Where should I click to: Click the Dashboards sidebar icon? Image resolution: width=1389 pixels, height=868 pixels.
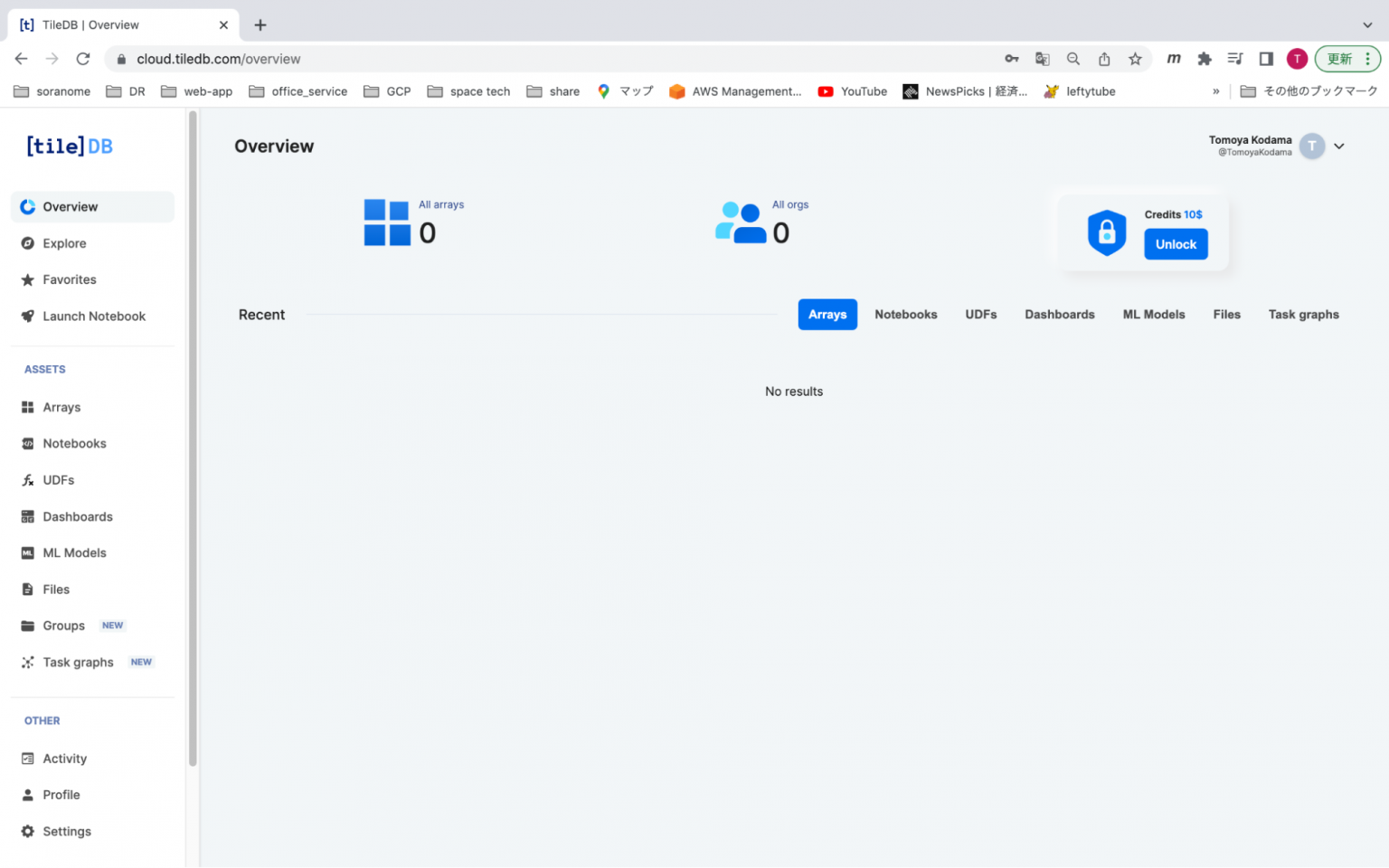pyautogui.click(x=28, y=516)
